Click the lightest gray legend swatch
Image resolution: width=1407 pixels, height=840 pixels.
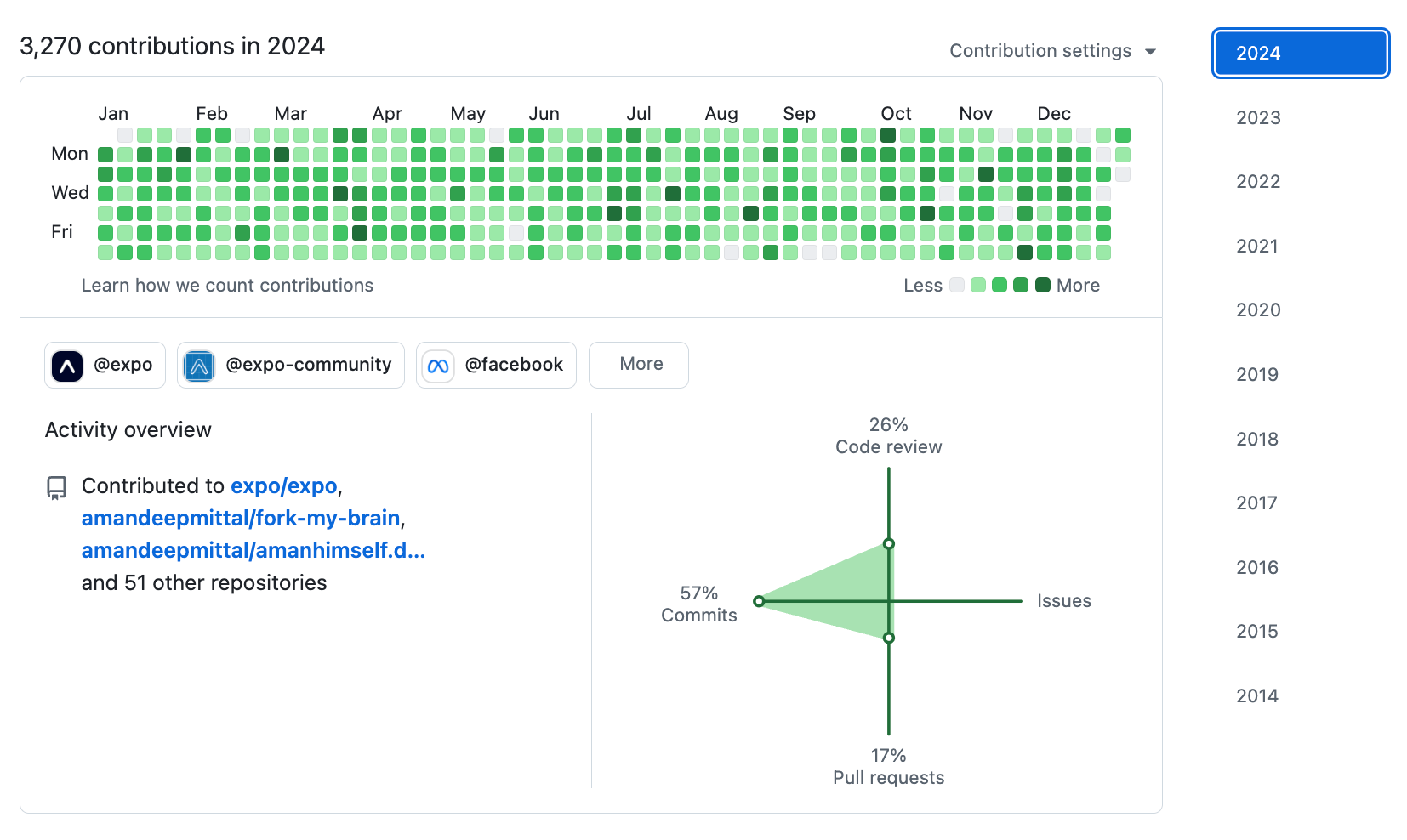957,285
